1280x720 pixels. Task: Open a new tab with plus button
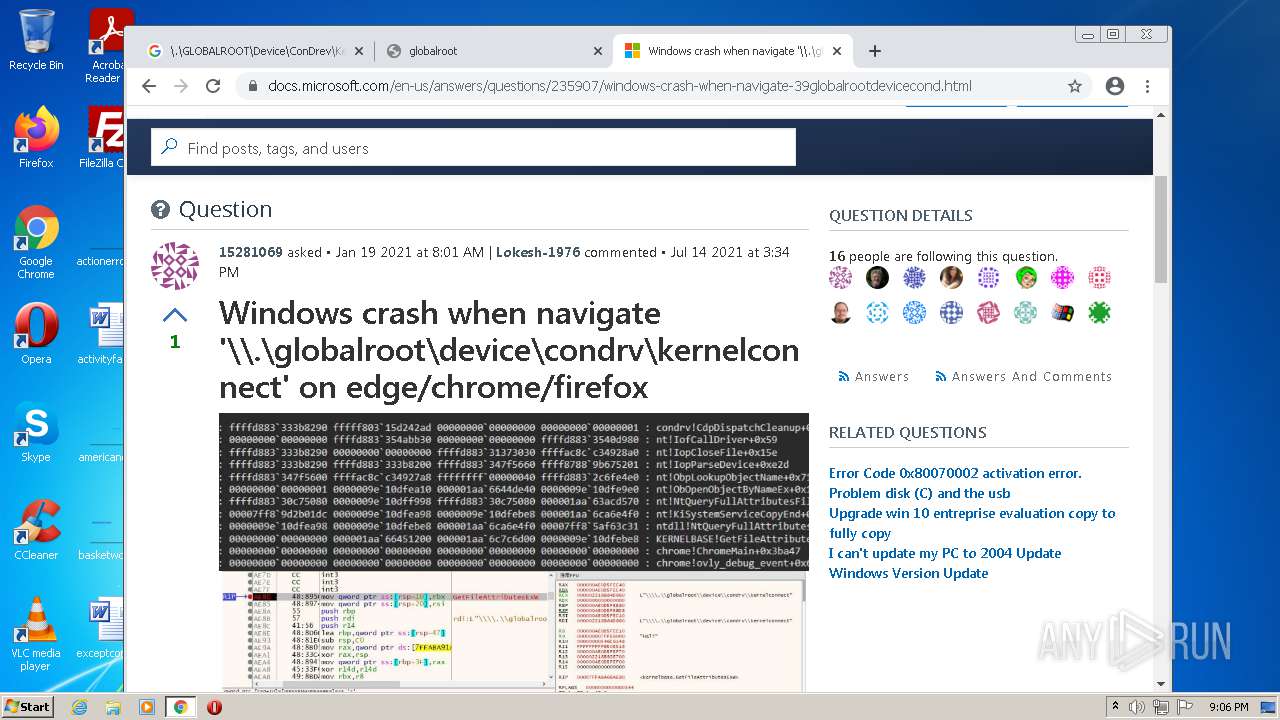coord(875,51)
